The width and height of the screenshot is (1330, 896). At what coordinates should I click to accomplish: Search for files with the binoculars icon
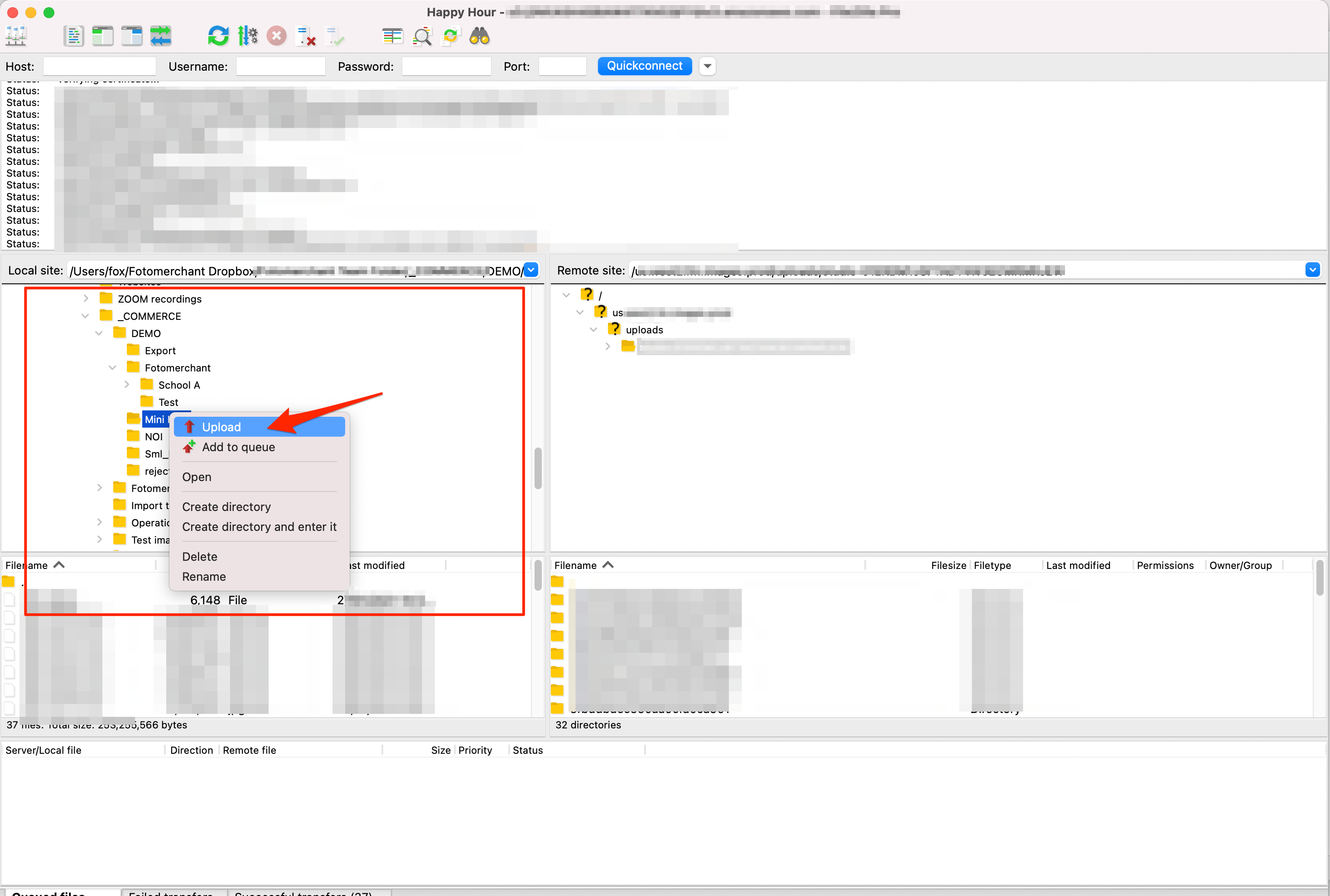(480, 36)
